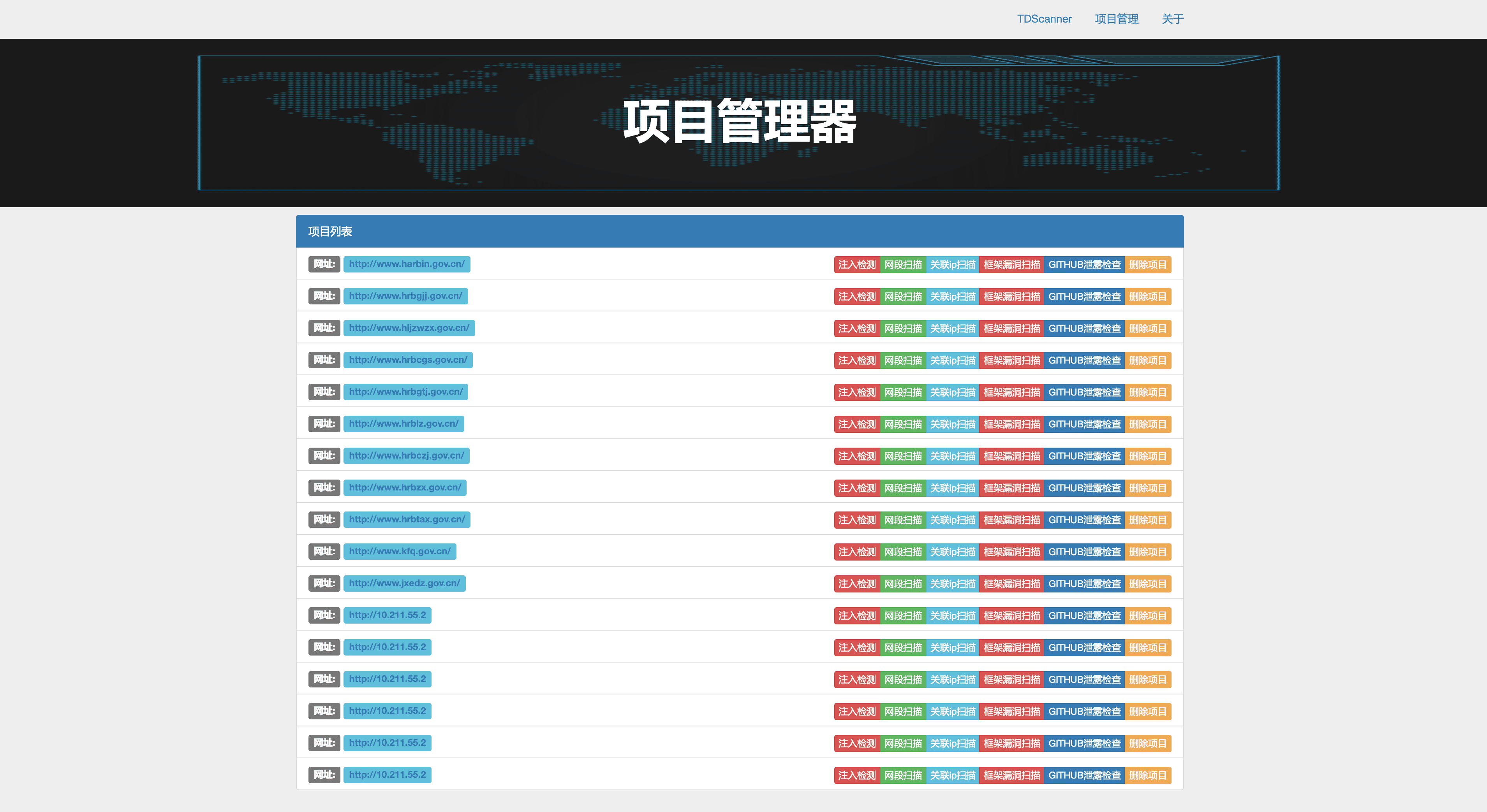Viewport: 1487px width, 812px height.
Task: Open the http://www.hljzwzx.gov.cn/ link
Action: [x=409, y=328]
